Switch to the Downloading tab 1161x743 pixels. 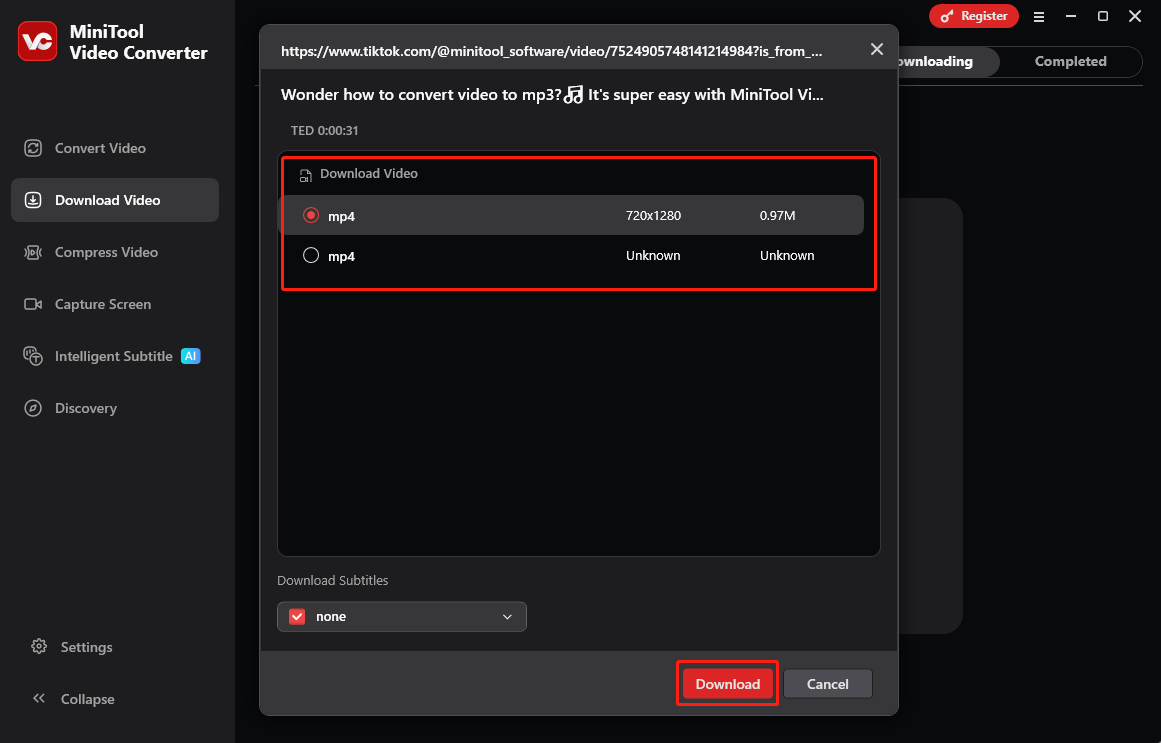click(x=930, y=61)
